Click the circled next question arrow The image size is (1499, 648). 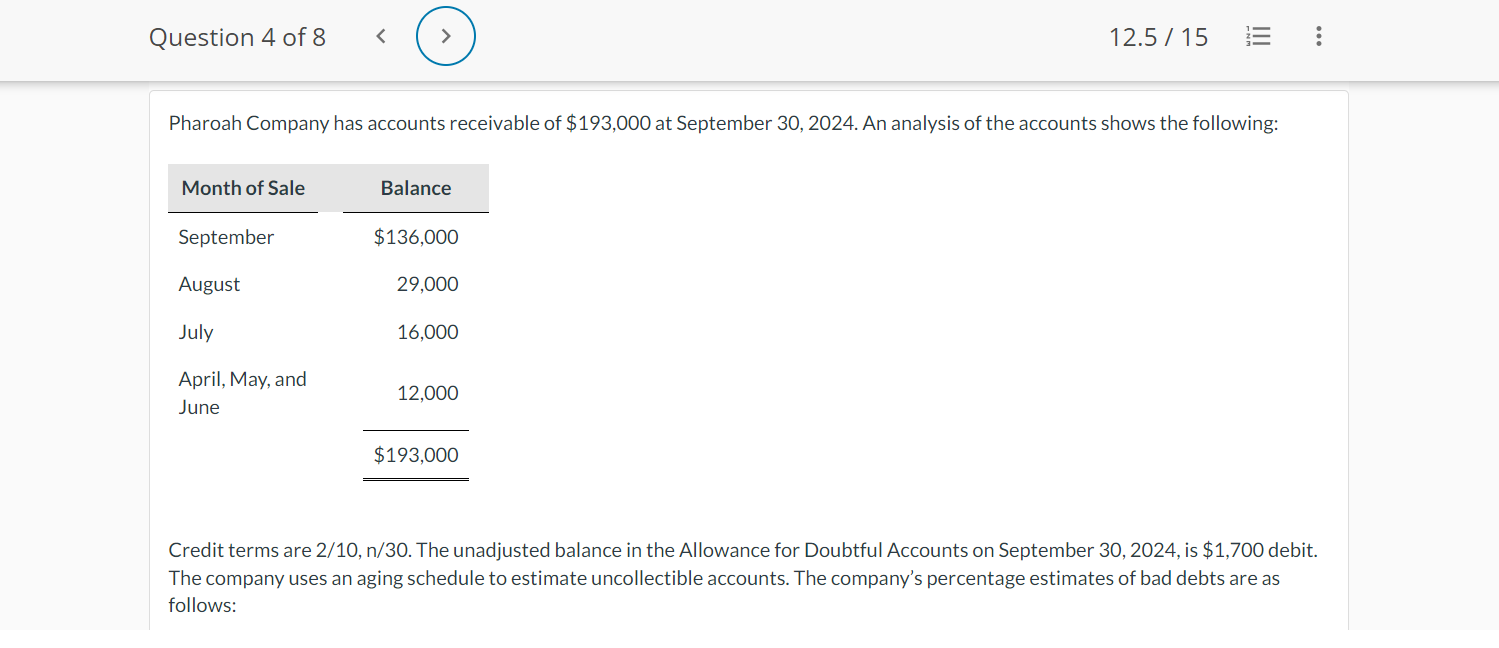point(445,38)
